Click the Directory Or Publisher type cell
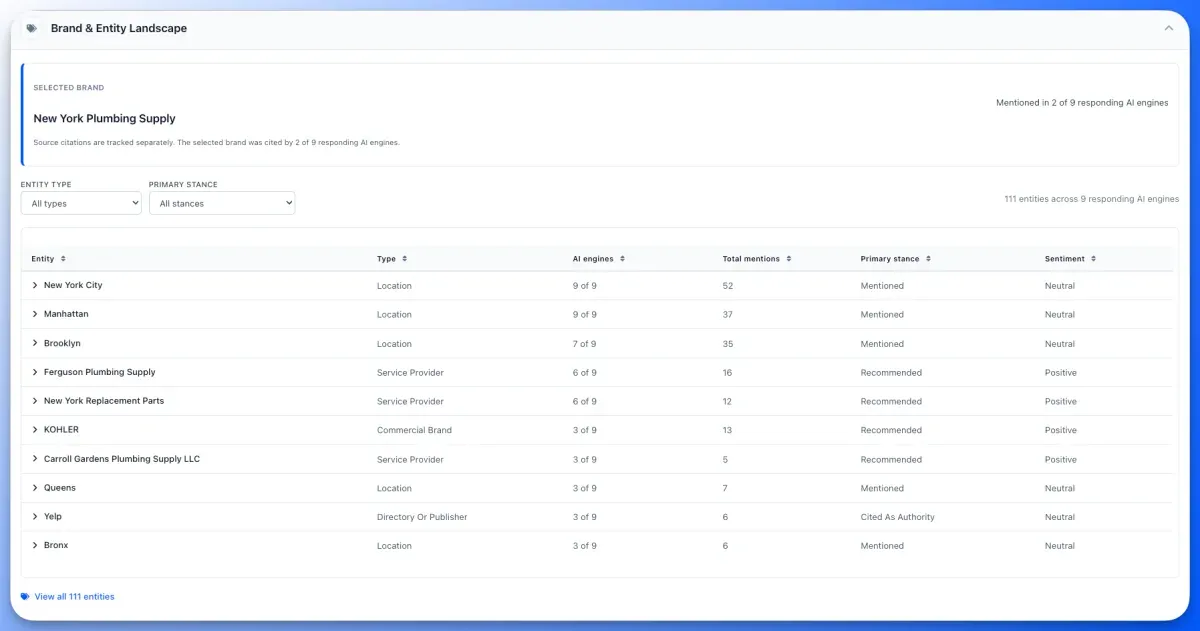This screenshot has height=631, width=1200. click(x=422, y=517)
